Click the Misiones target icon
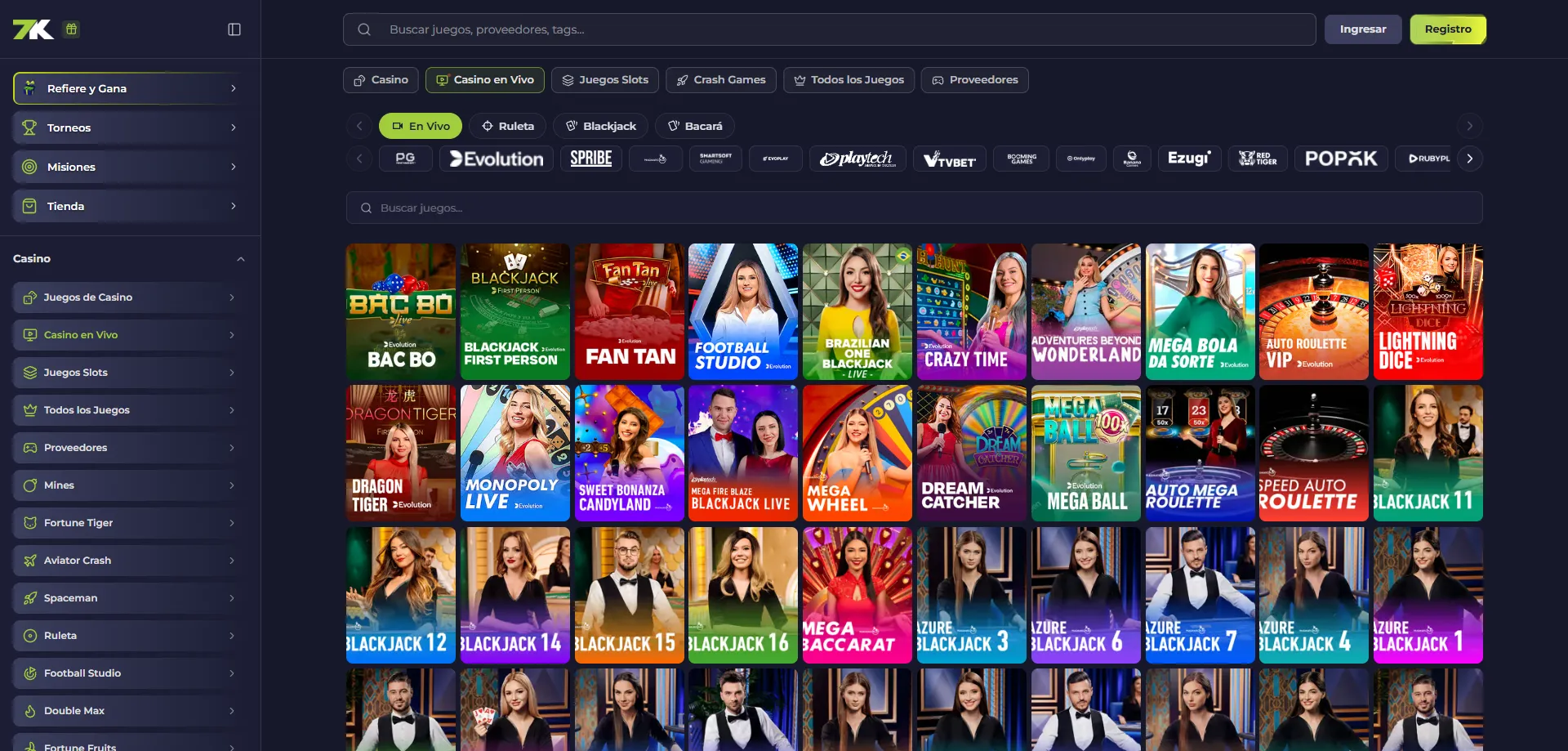 click(29, 167)
